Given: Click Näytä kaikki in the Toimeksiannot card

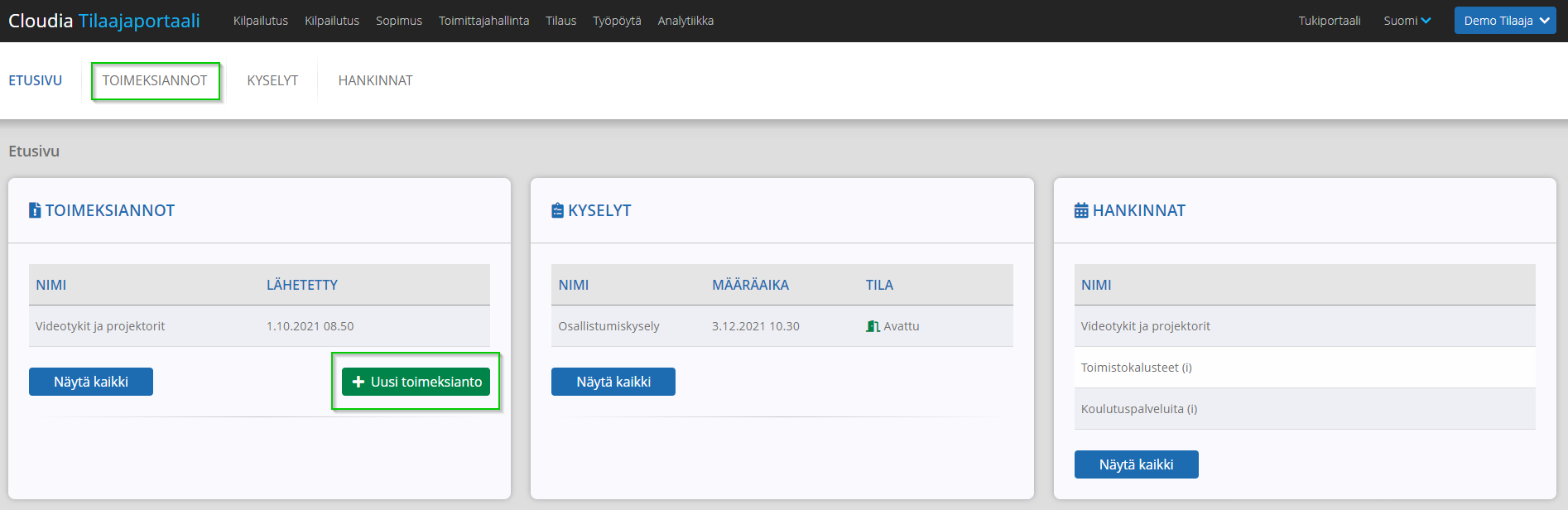Looking at the screenshot, I should tap(91, 382).
